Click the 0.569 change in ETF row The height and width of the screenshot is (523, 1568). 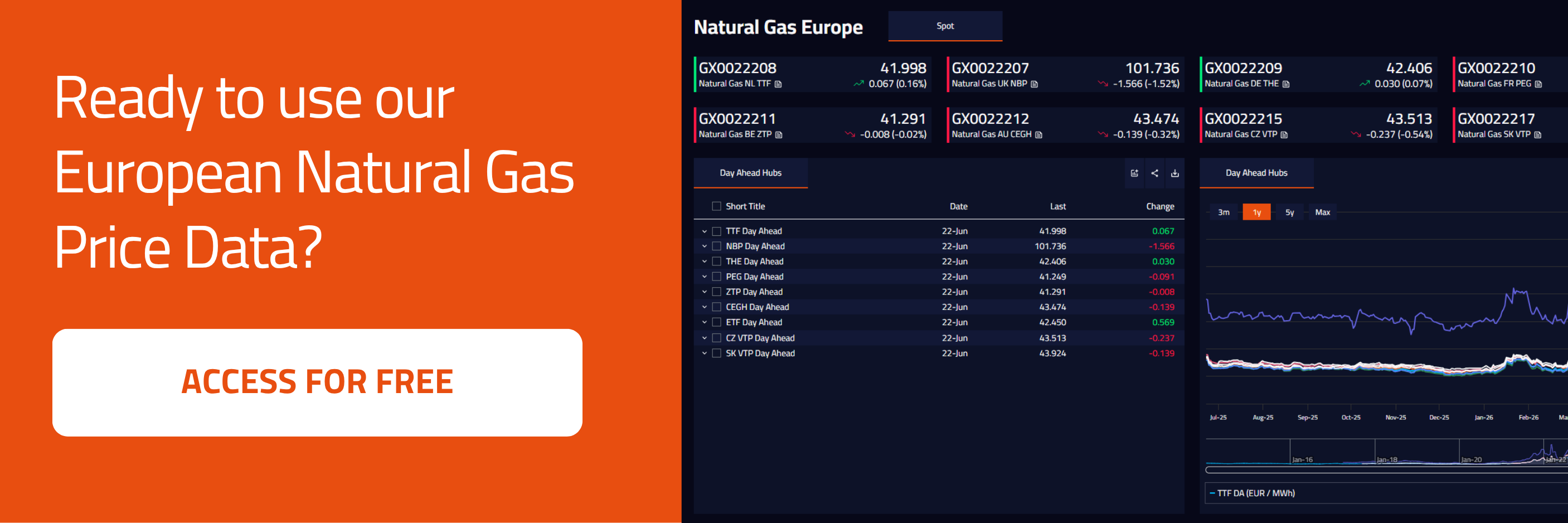tap(1163, 323)
